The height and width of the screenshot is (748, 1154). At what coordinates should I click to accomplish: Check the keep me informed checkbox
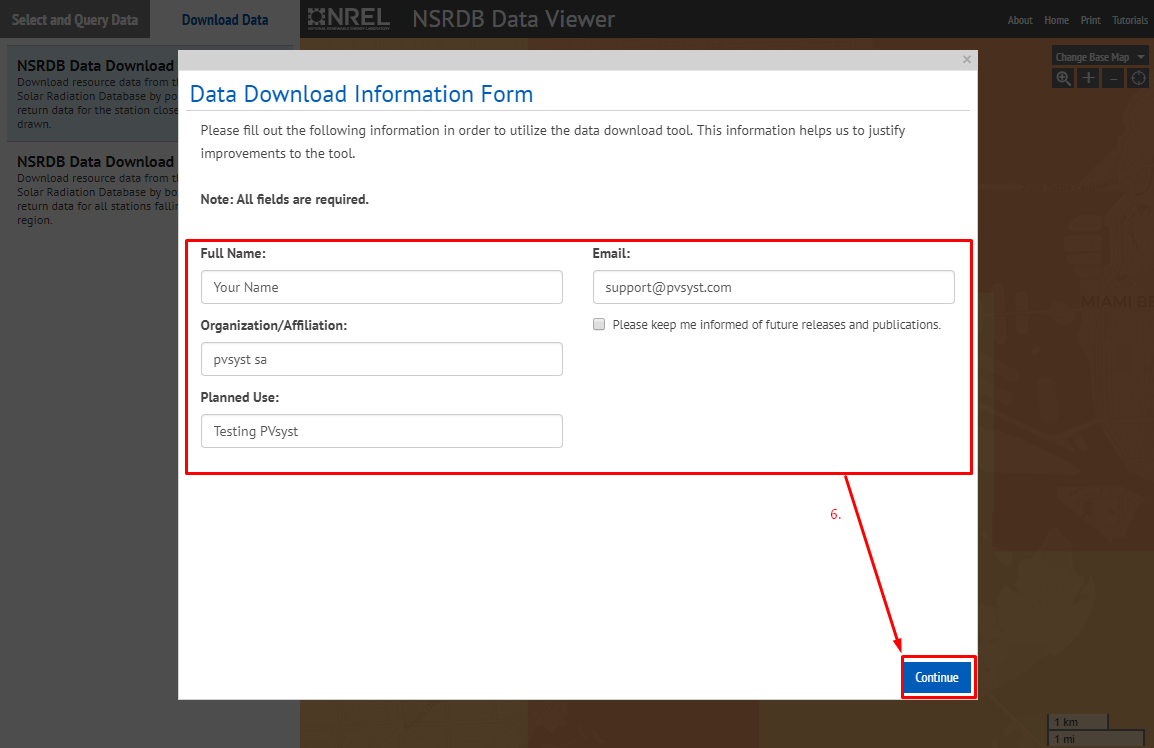[x=599, y=324]
